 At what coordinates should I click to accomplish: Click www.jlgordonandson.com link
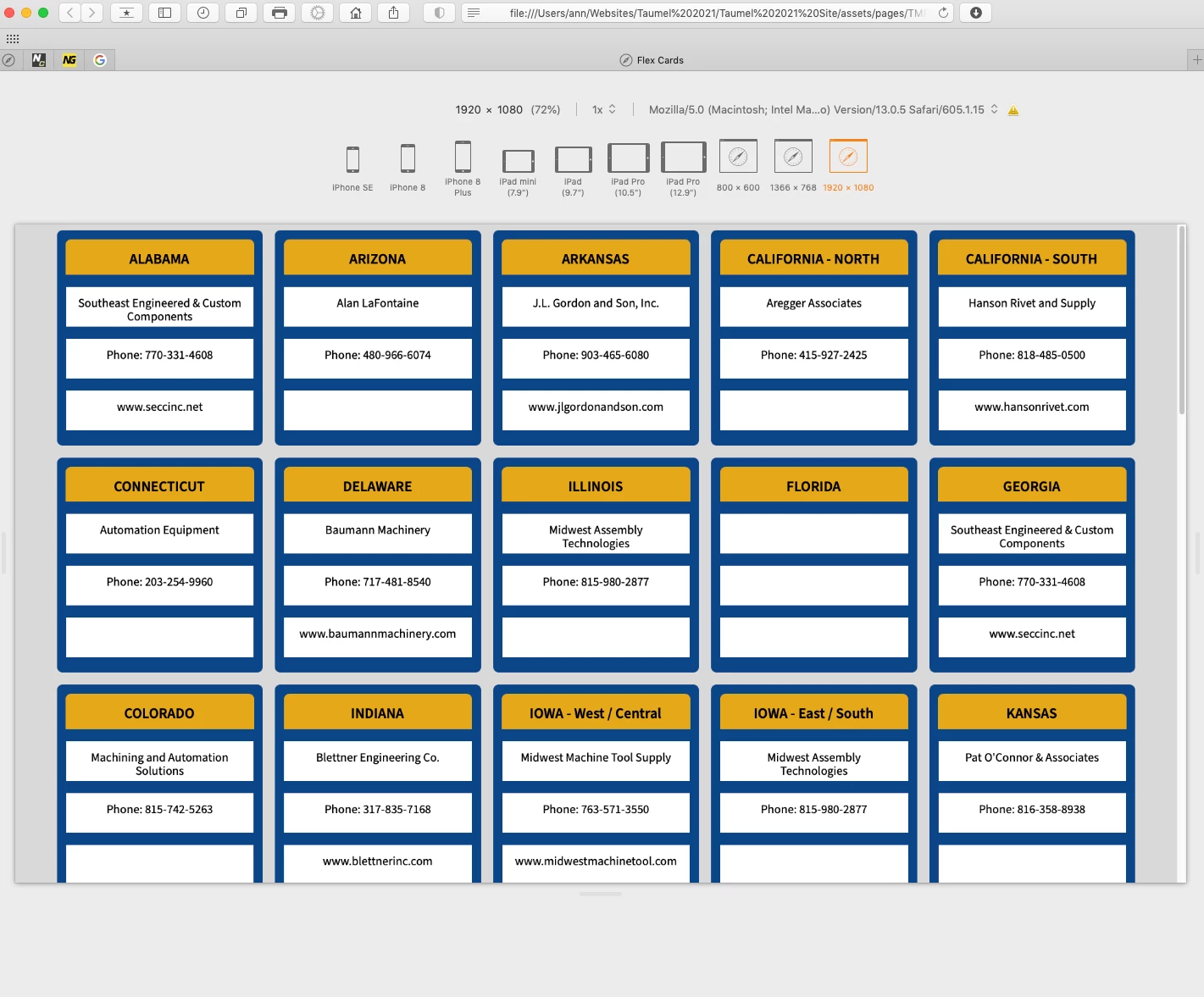(596, 407)
